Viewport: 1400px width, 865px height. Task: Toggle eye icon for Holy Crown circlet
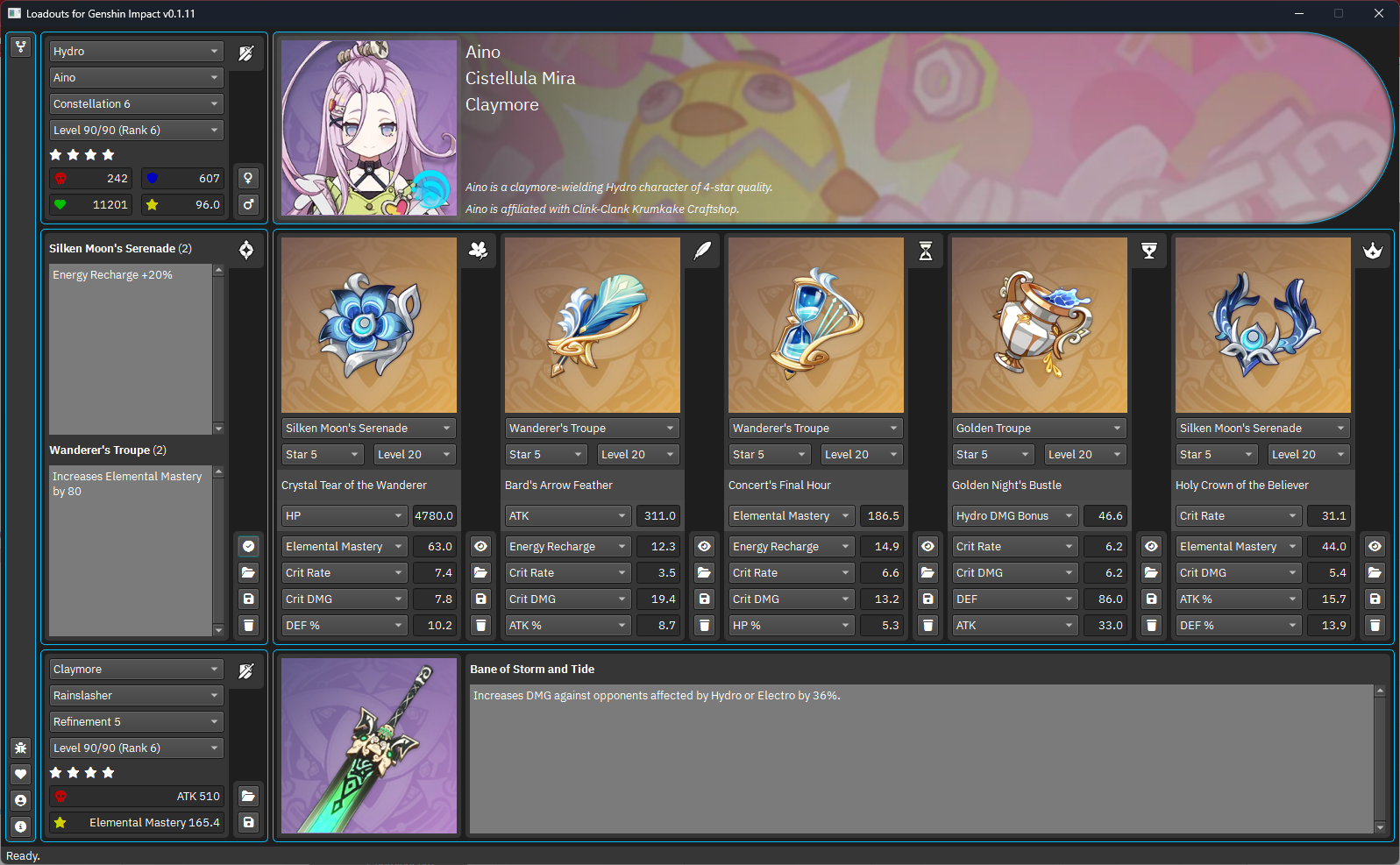[1375, 546]
